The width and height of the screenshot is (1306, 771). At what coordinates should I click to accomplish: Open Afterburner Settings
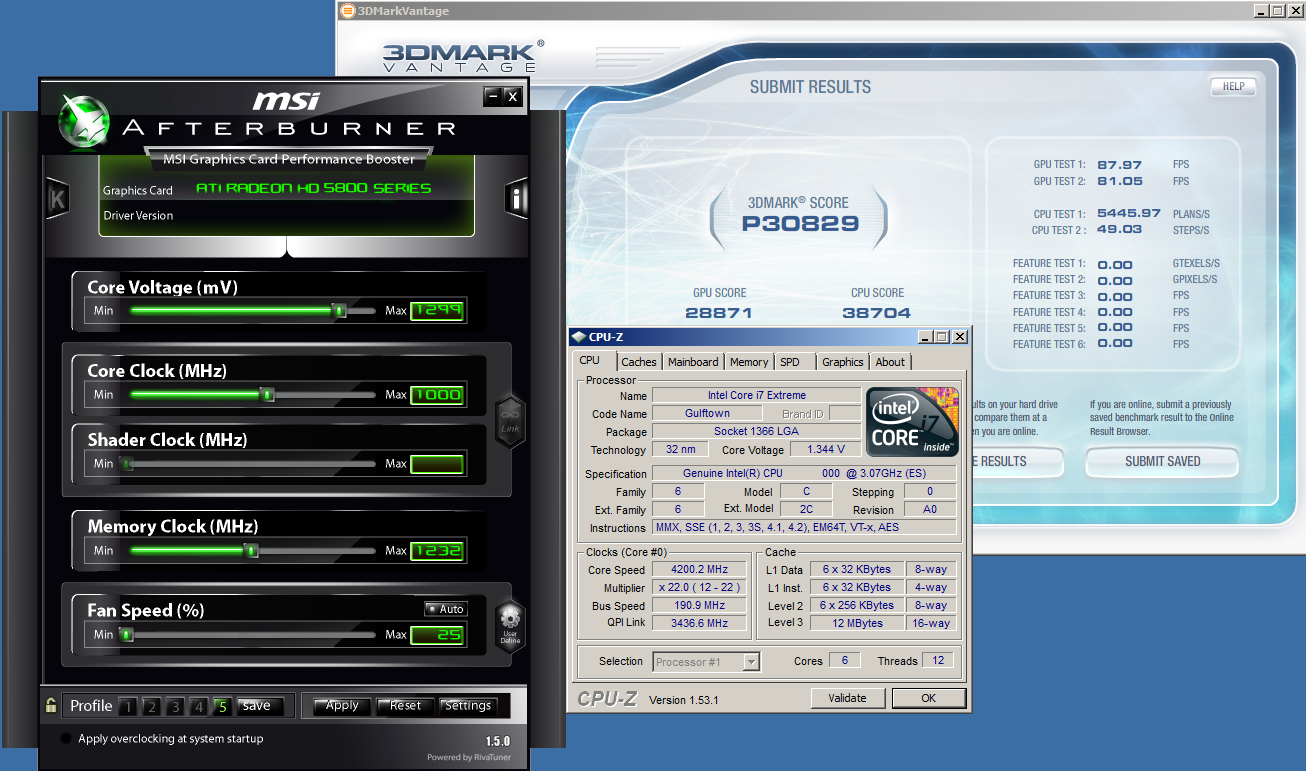(468, 706)
